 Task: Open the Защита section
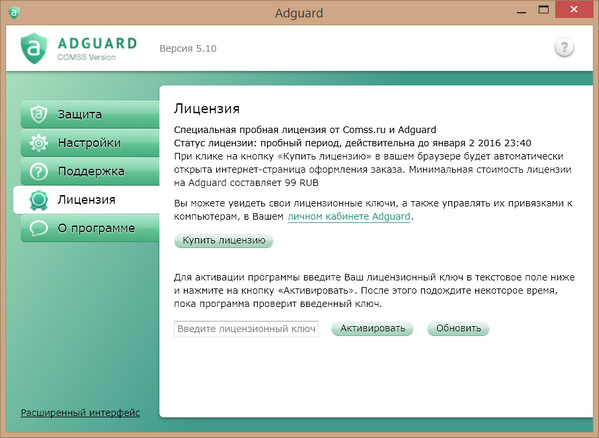pos(90,114)
